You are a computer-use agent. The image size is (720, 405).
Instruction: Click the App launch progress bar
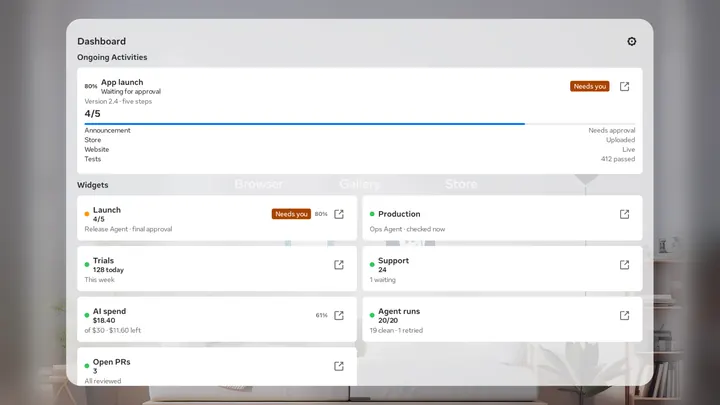360,124
